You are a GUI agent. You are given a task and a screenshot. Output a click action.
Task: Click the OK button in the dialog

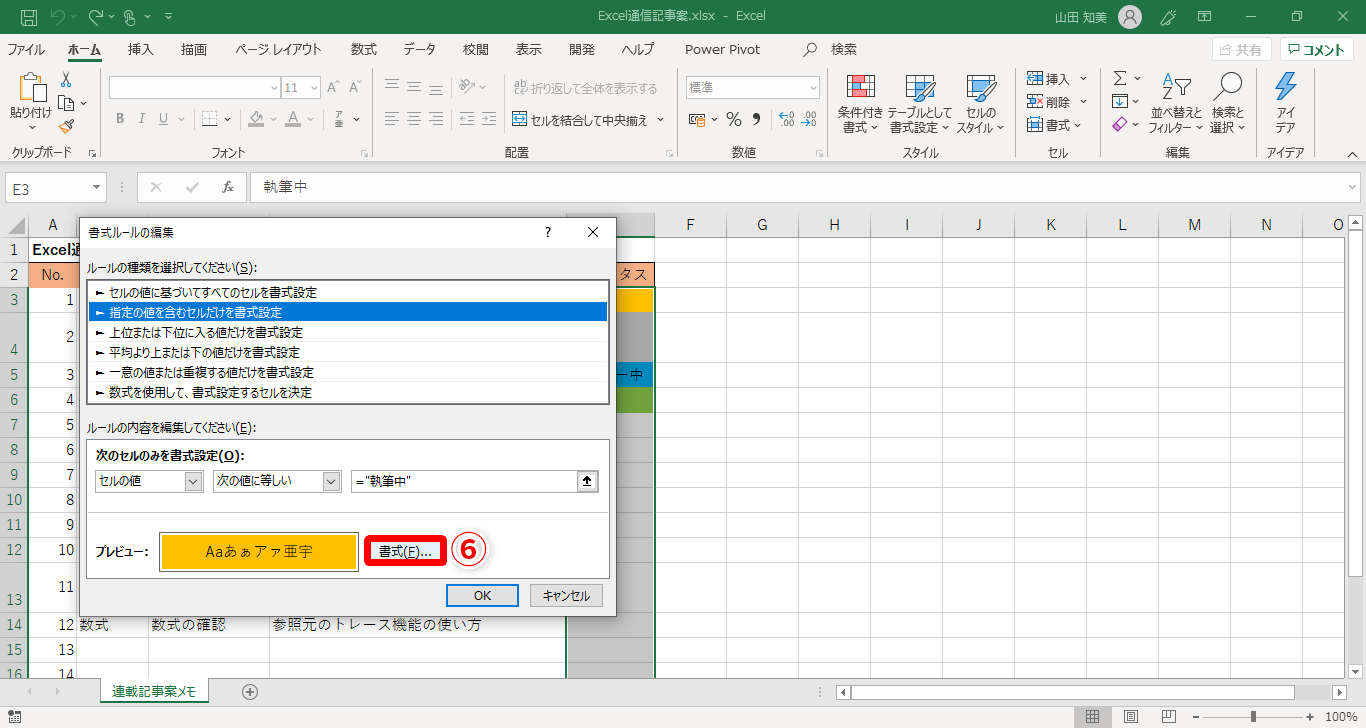click(x=482, y=595)
